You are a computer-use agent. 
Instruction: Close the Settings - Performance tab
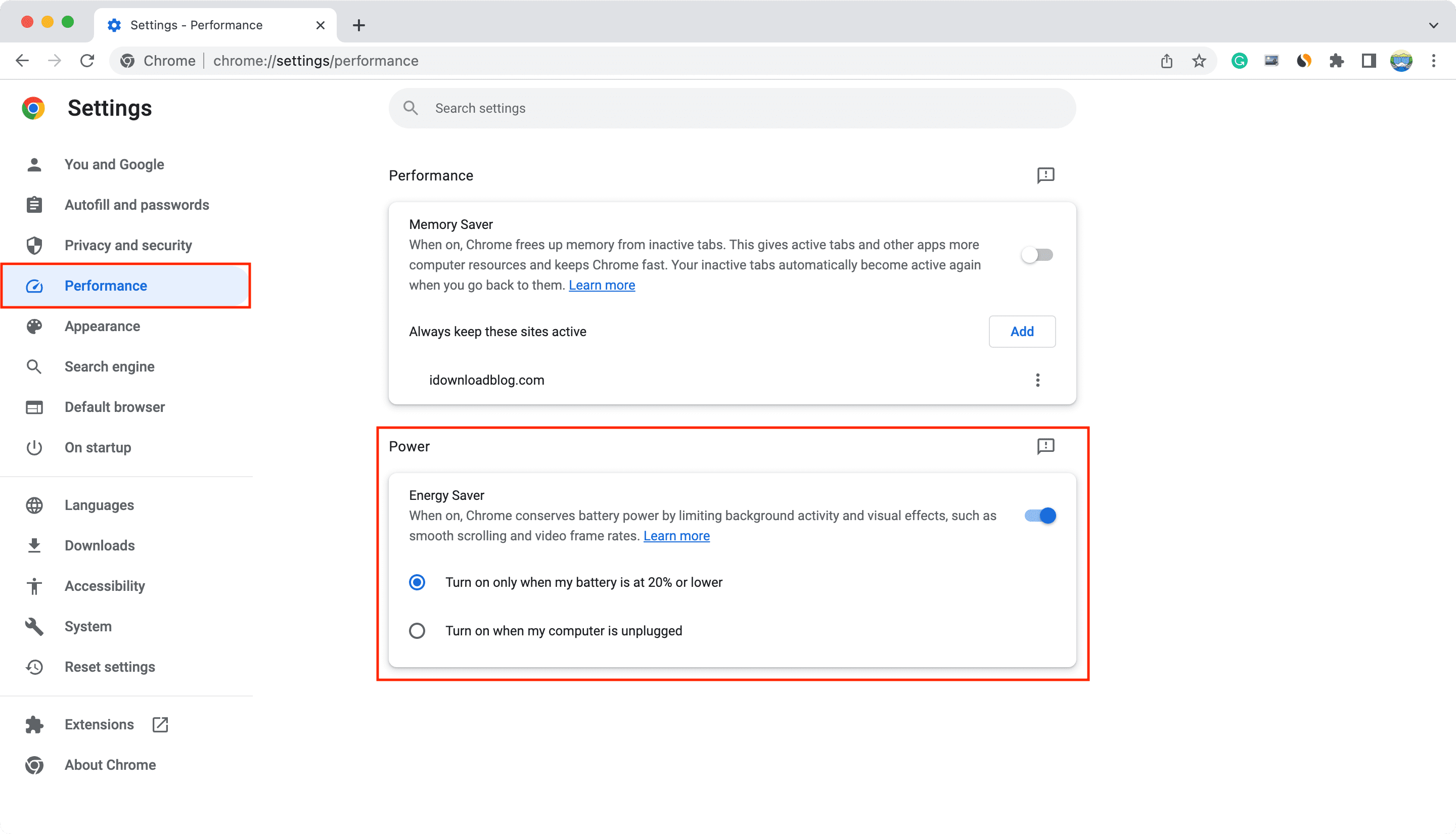click(320, 25)
